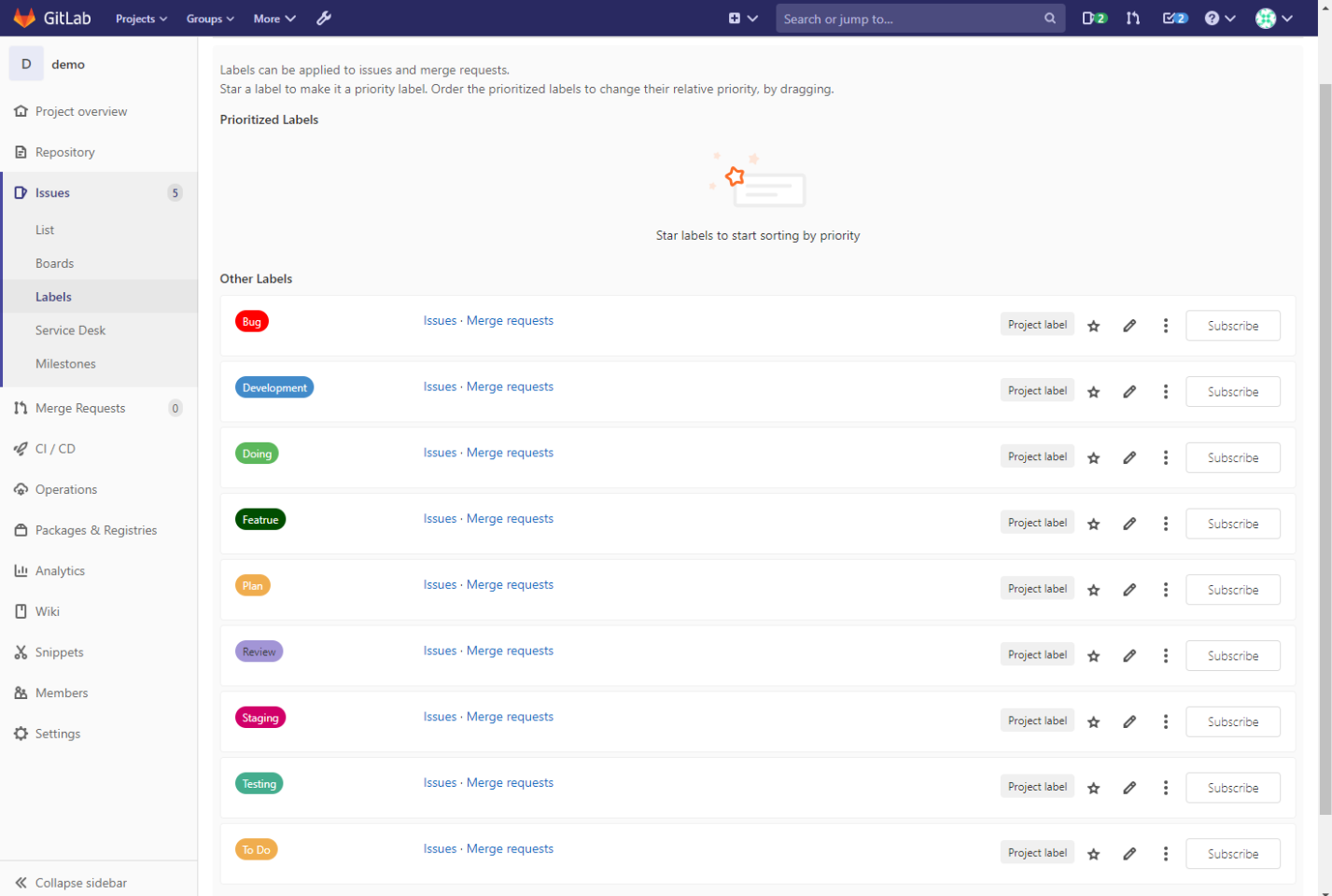This screenshot has height=896, width=1332.
Task: Click the green Doing label badge
Action: [x=257, y=453]
